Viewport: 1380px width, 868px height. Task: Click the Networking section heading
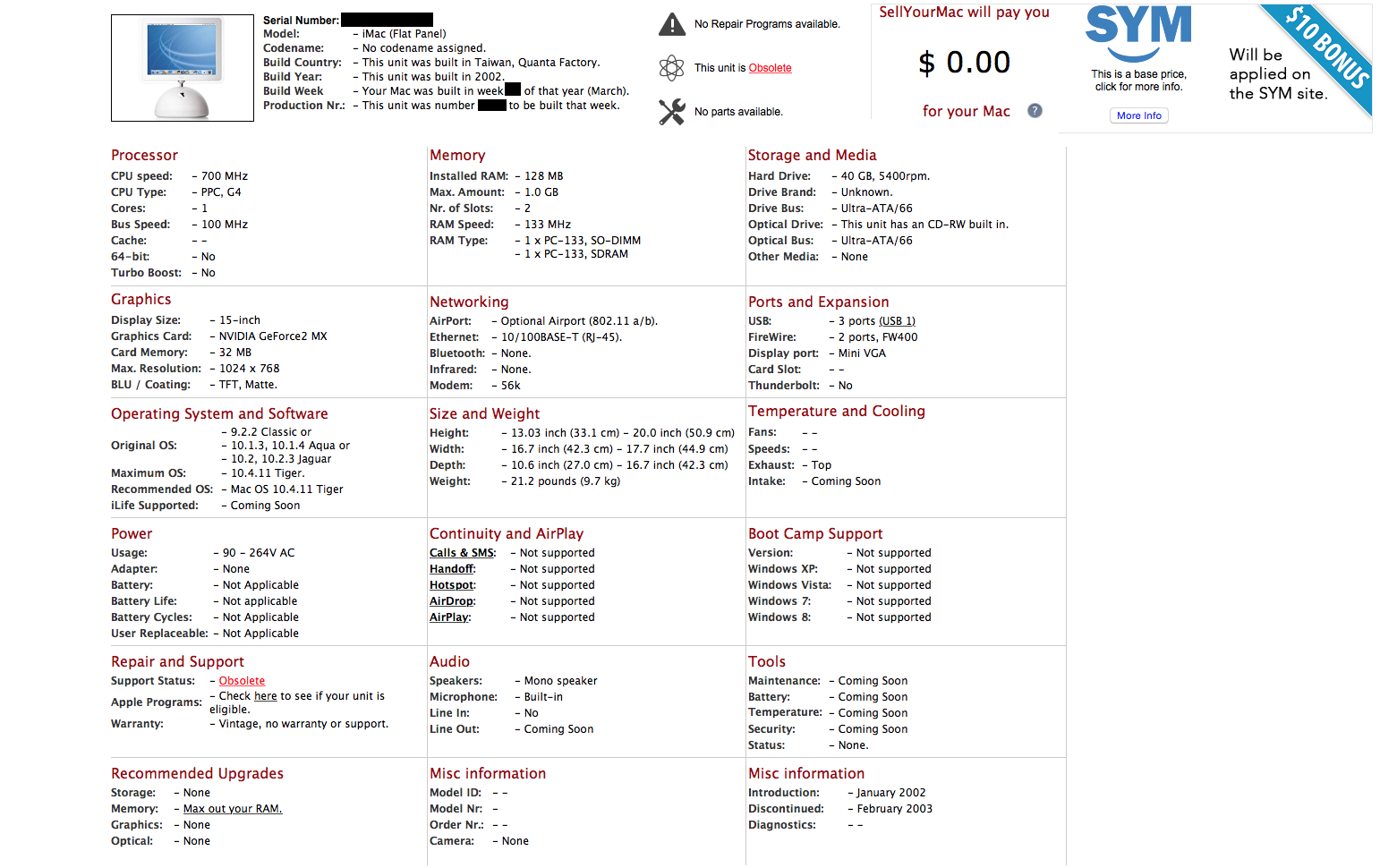tap(469, 302)
